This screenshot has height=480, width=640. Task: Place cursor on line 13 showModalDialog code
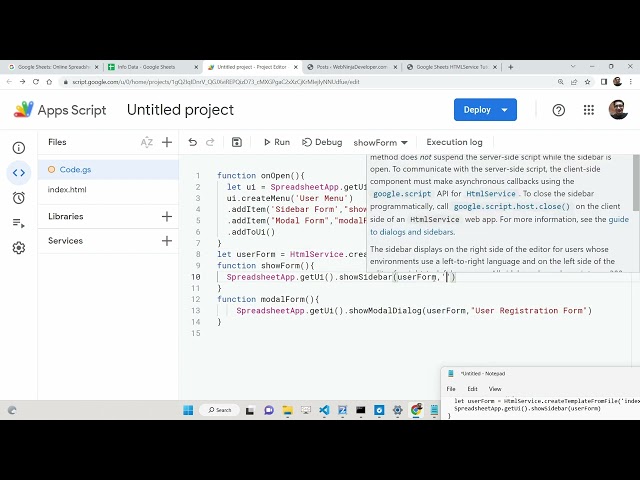pyautogui.click(x=414, y=311)
